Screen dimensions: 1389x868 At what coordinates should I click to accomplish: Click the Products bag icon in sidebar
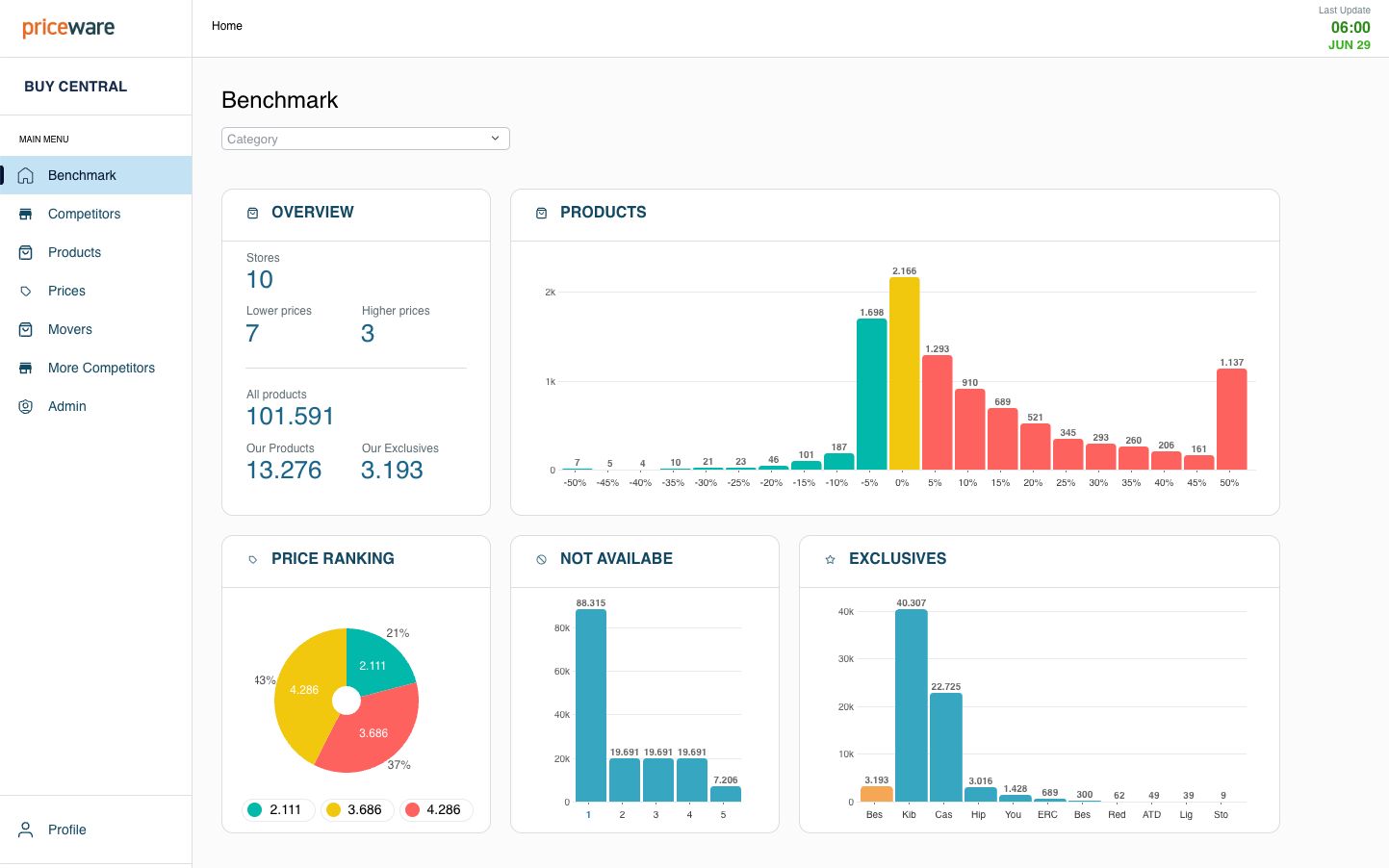click(26, 252)
